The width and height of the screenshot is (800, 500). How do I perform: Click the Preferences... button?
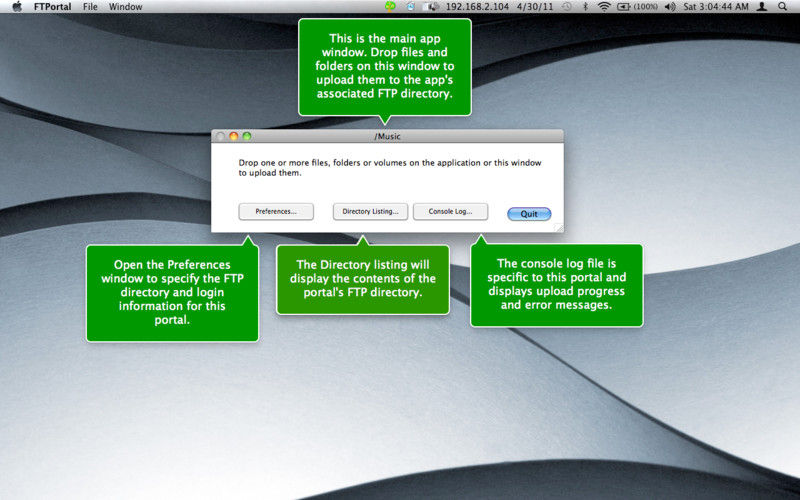[x=276, y=211]
